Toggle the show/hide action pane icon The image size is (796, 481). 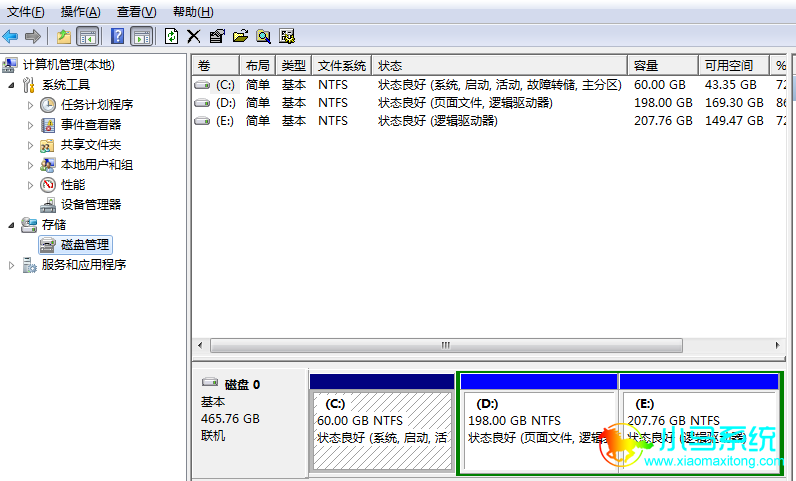point(142,36)
